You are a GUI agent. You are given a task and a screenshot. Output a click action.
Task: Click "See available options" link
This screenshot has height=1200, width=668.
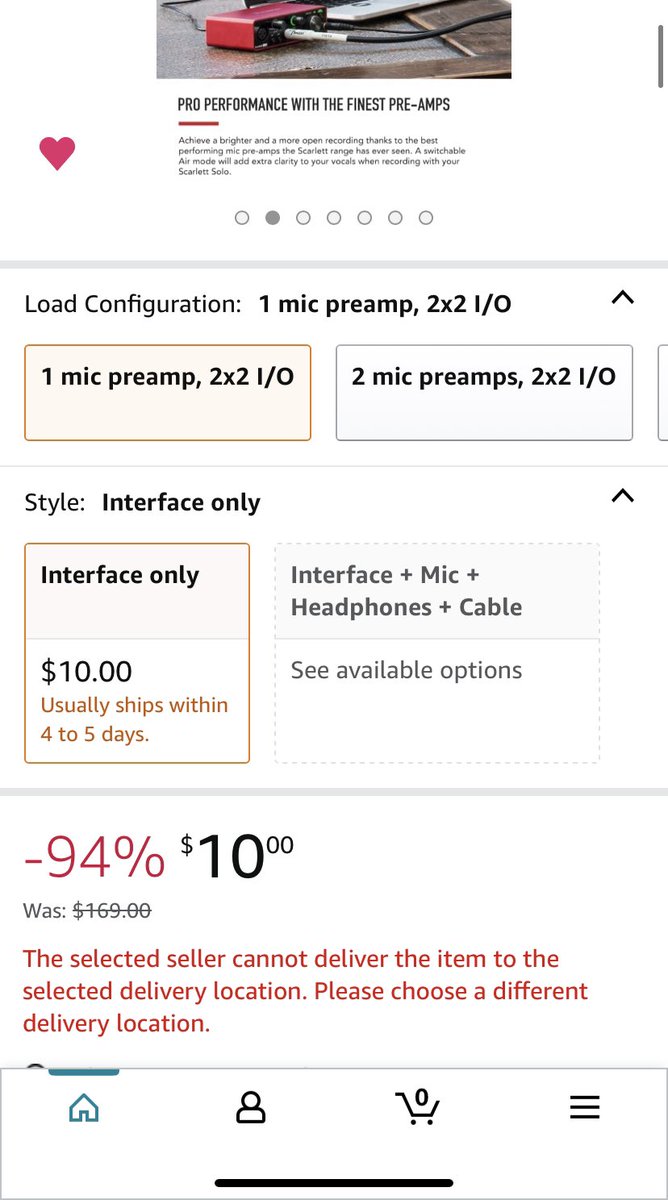(406, 670)
